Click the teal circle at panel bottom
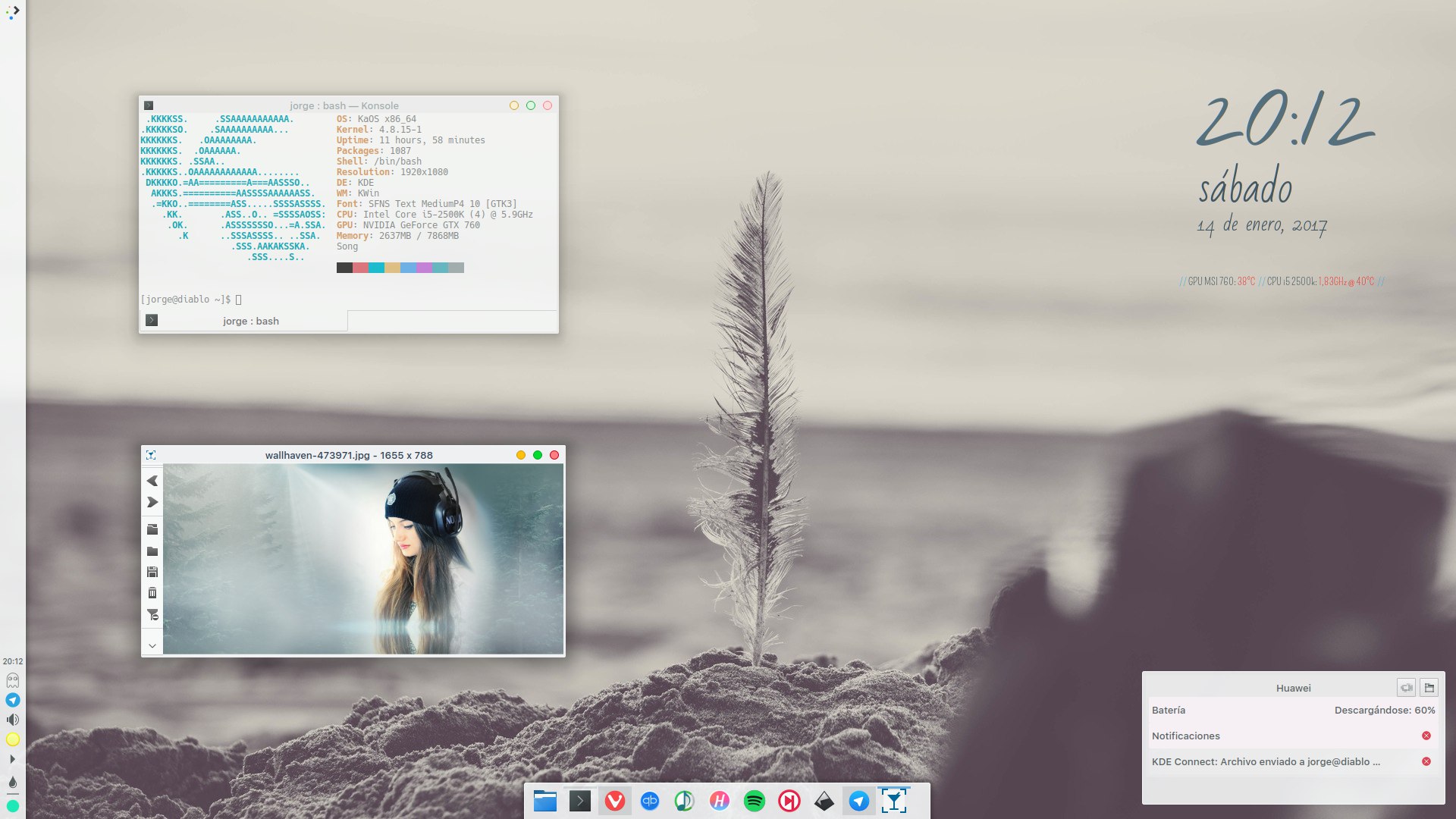The image size is (1456, 819). (x=13, y=806)
